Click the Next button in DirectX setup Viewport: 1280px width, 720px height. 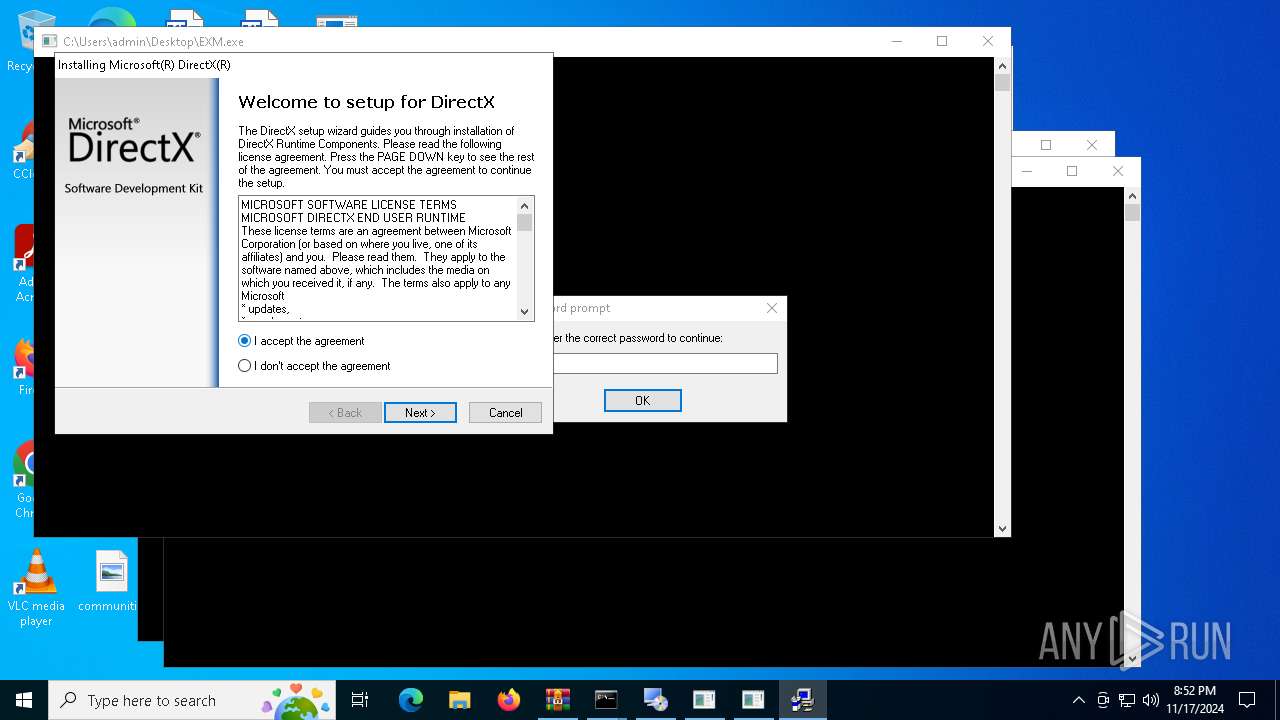[420, 412]
